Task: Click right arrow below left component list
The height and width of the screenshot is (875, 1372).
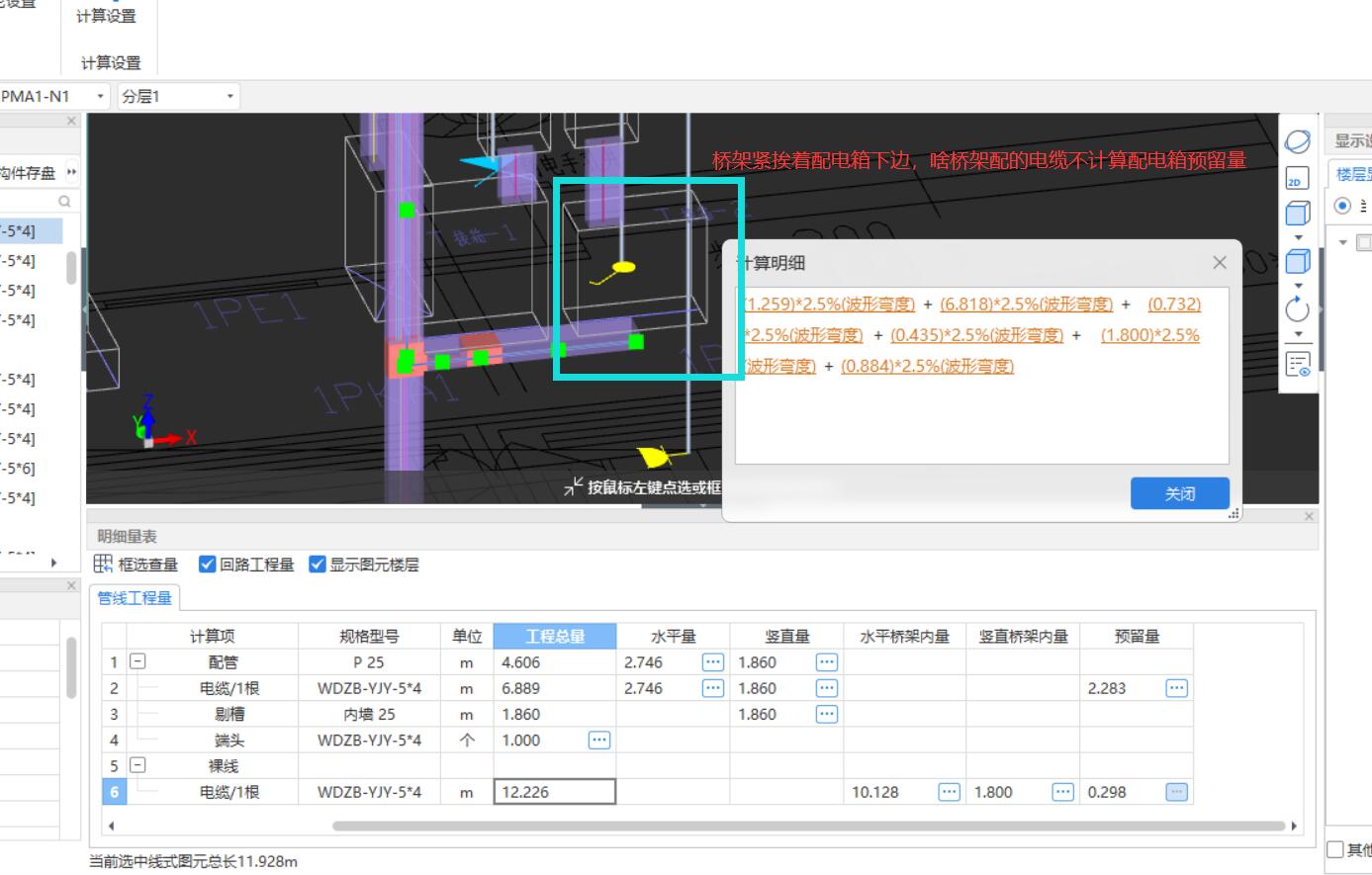Action: point(53,563)
